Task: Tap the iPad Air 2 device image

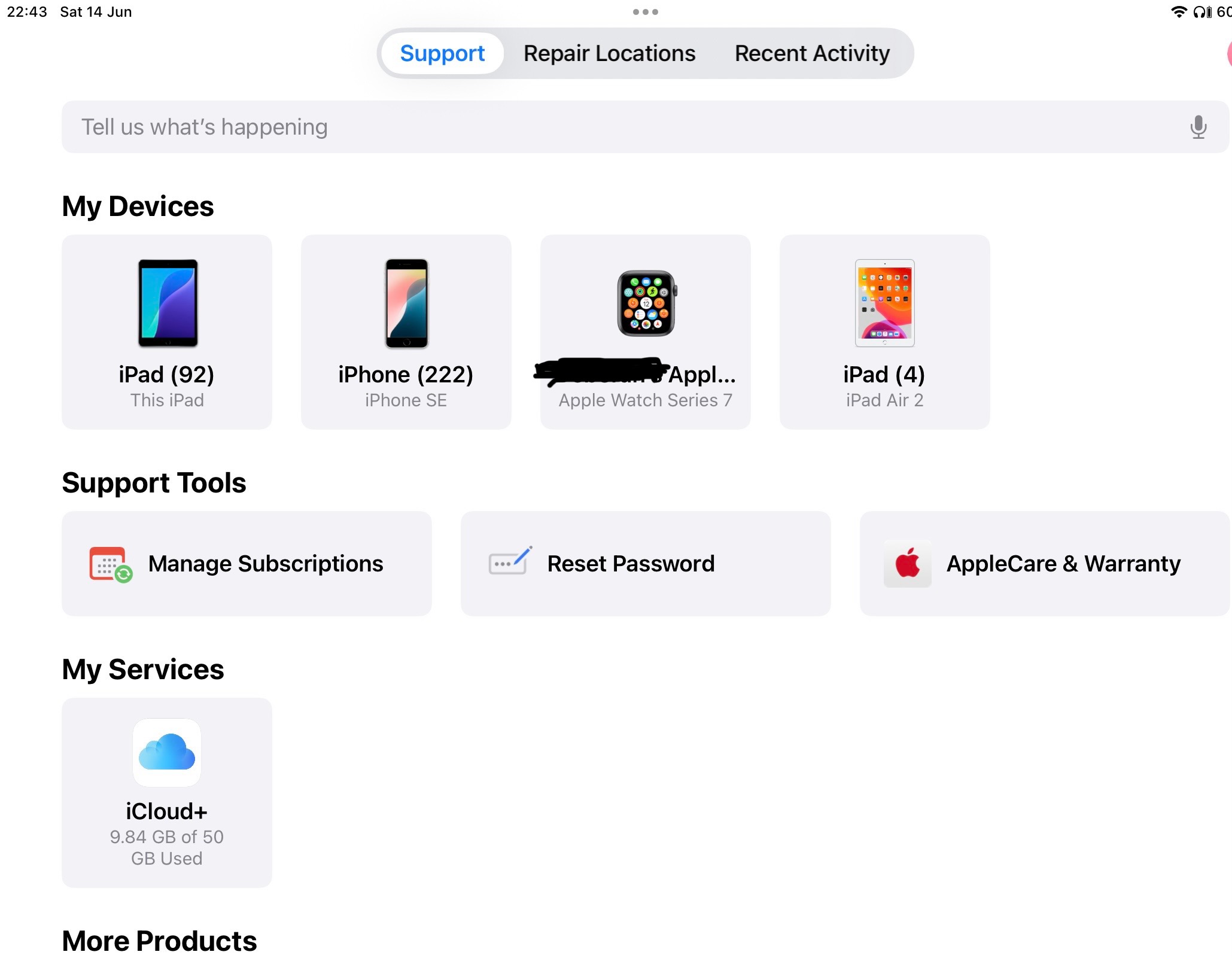Action: pos(885,303)
